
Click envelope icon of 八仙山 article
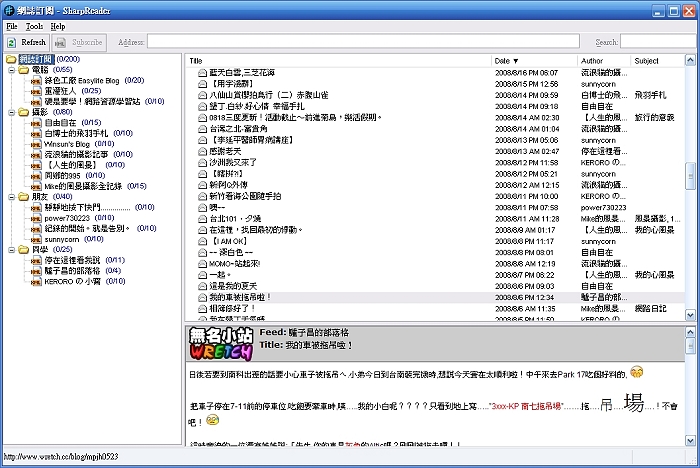(202, 95)
